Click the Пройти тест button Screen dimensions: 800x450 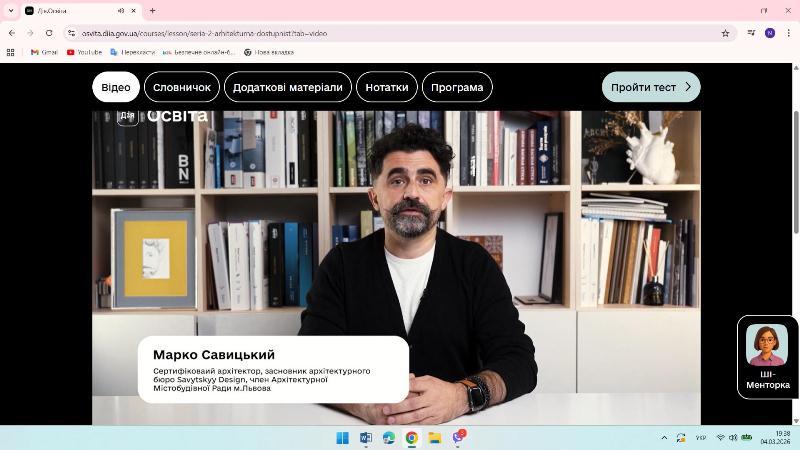point(650,87)
